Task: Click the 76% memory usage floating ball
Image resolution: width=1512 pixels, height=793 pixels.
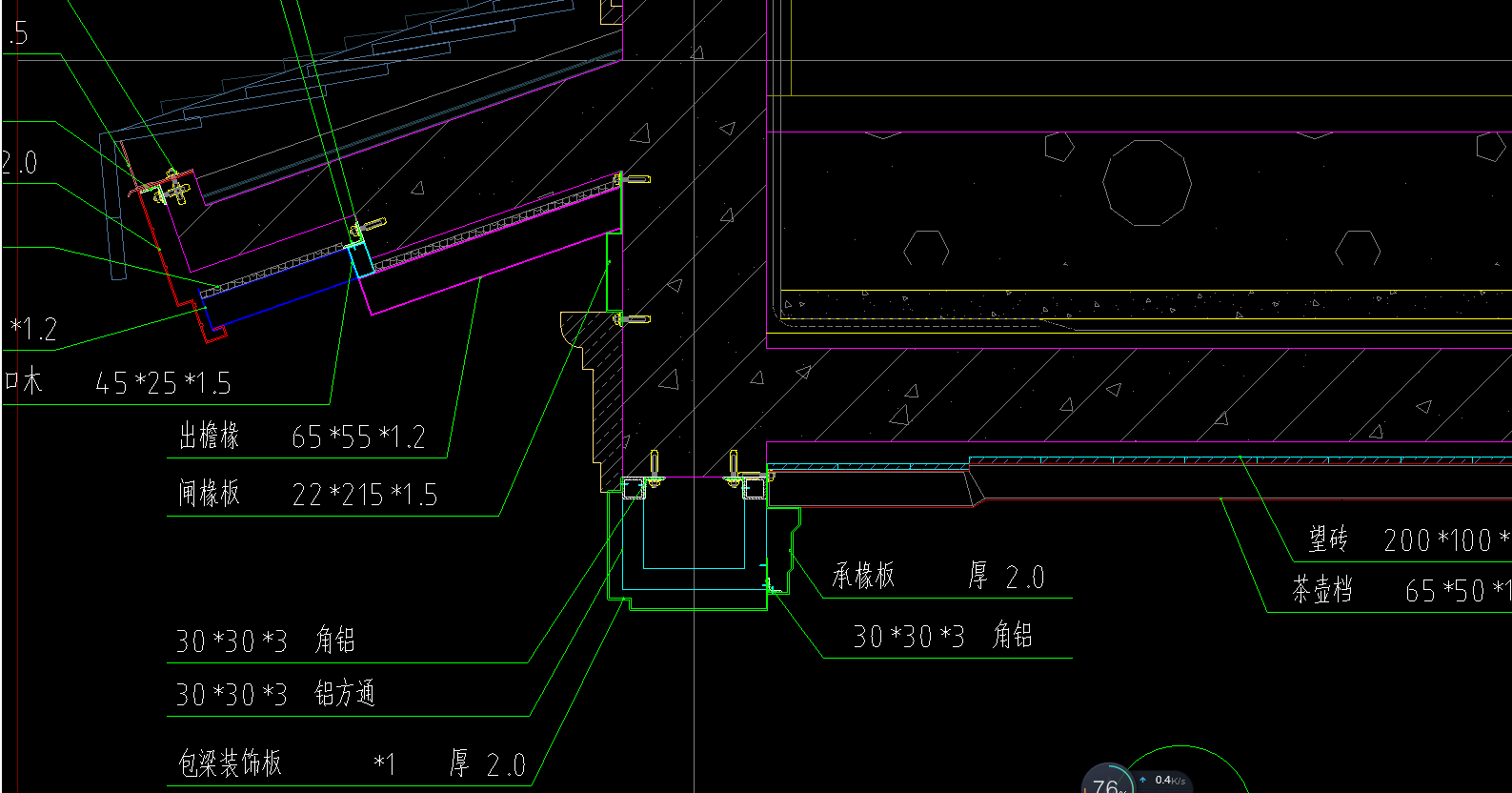Action: point(1108,780)
